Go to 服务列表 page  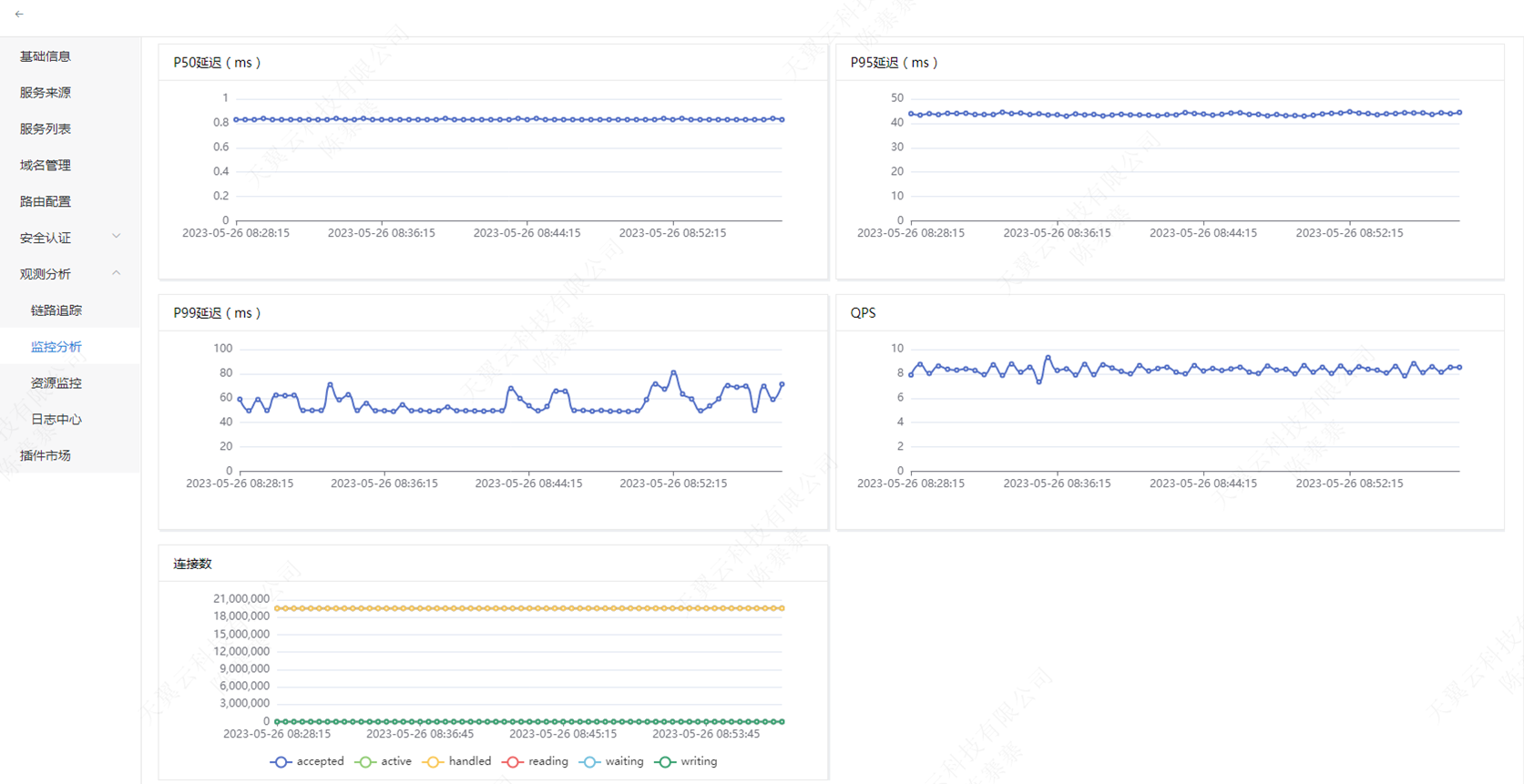tap(46, 129)
